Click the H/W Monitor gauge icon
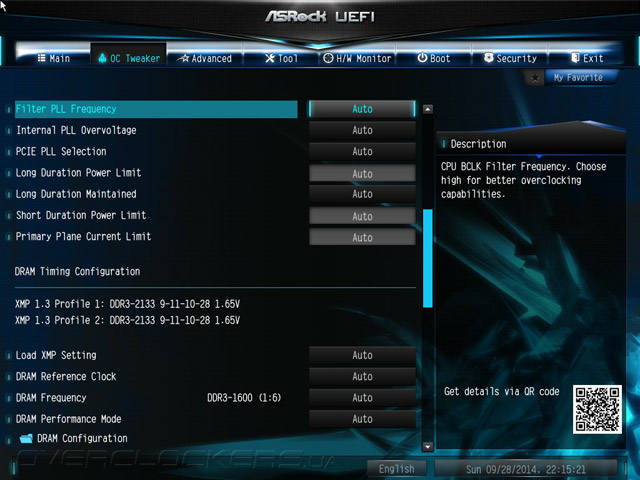Viewport: 640px width, 480px height. coord(328,58)
